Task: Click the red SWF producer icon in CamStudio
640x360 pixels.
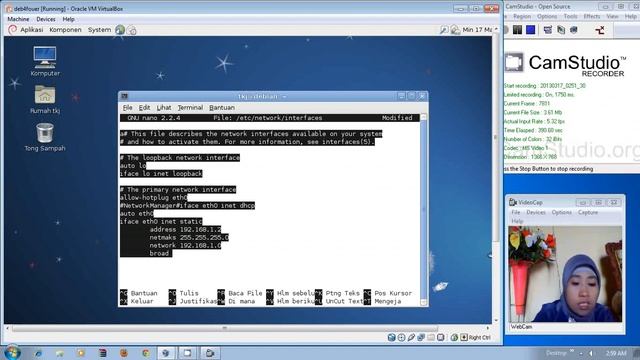Action: click(x=600, y=29)
